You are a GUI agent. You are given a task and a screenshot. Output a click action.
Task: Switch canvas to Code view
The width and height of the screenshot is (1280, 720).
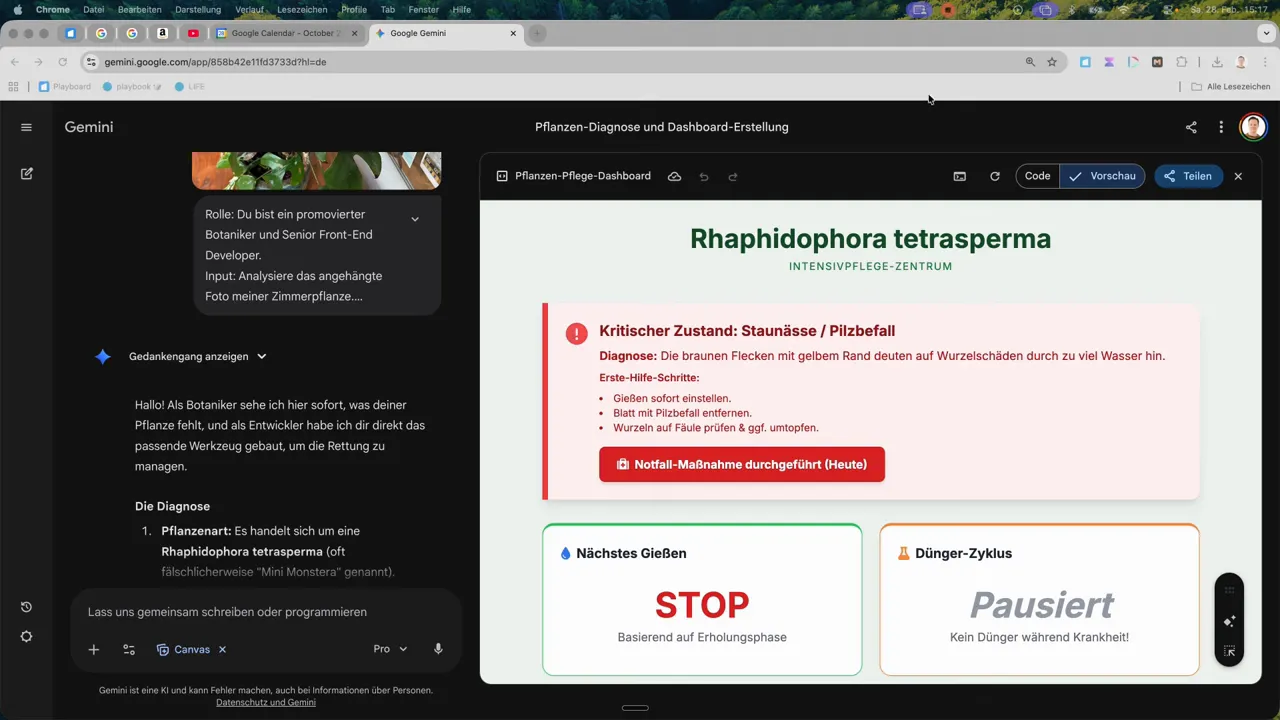point(1038,176)
